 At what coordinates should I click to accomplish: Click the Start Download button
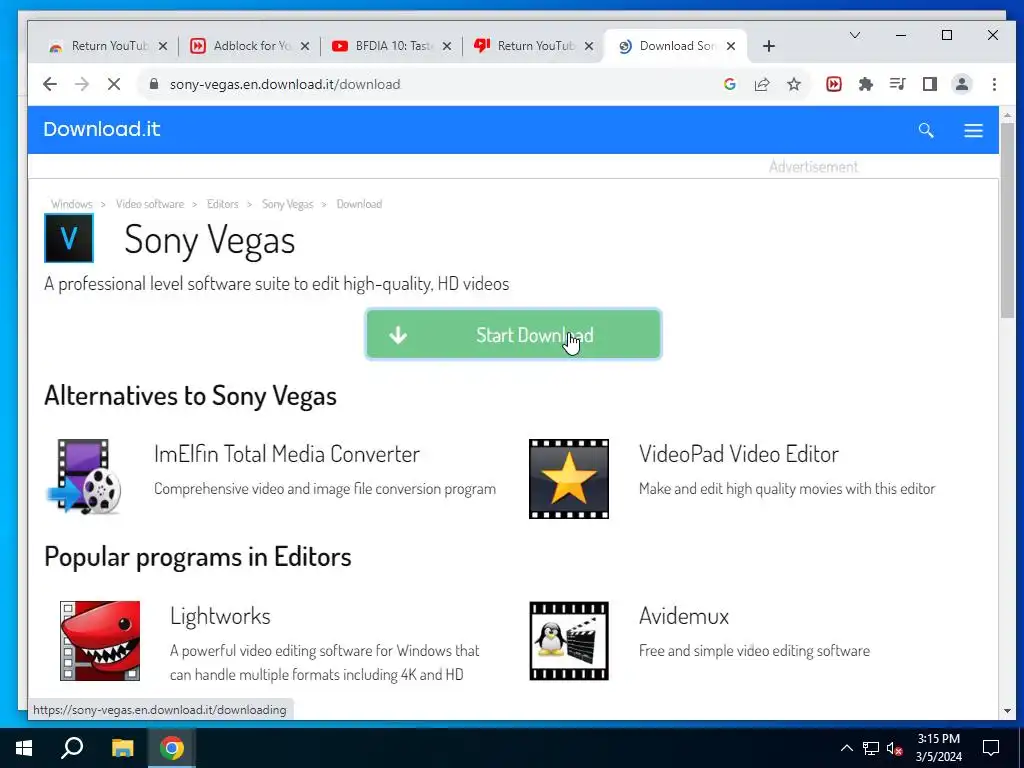513,334
